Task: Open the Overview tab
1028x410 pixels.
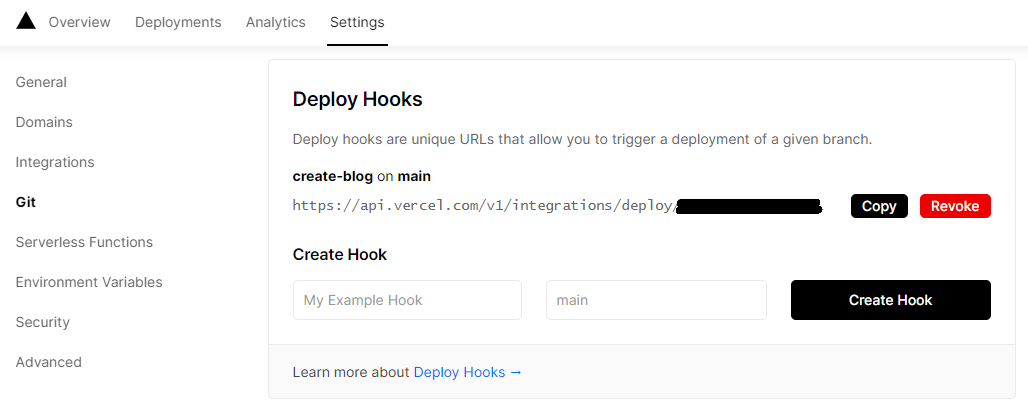Action: [79, 22]
